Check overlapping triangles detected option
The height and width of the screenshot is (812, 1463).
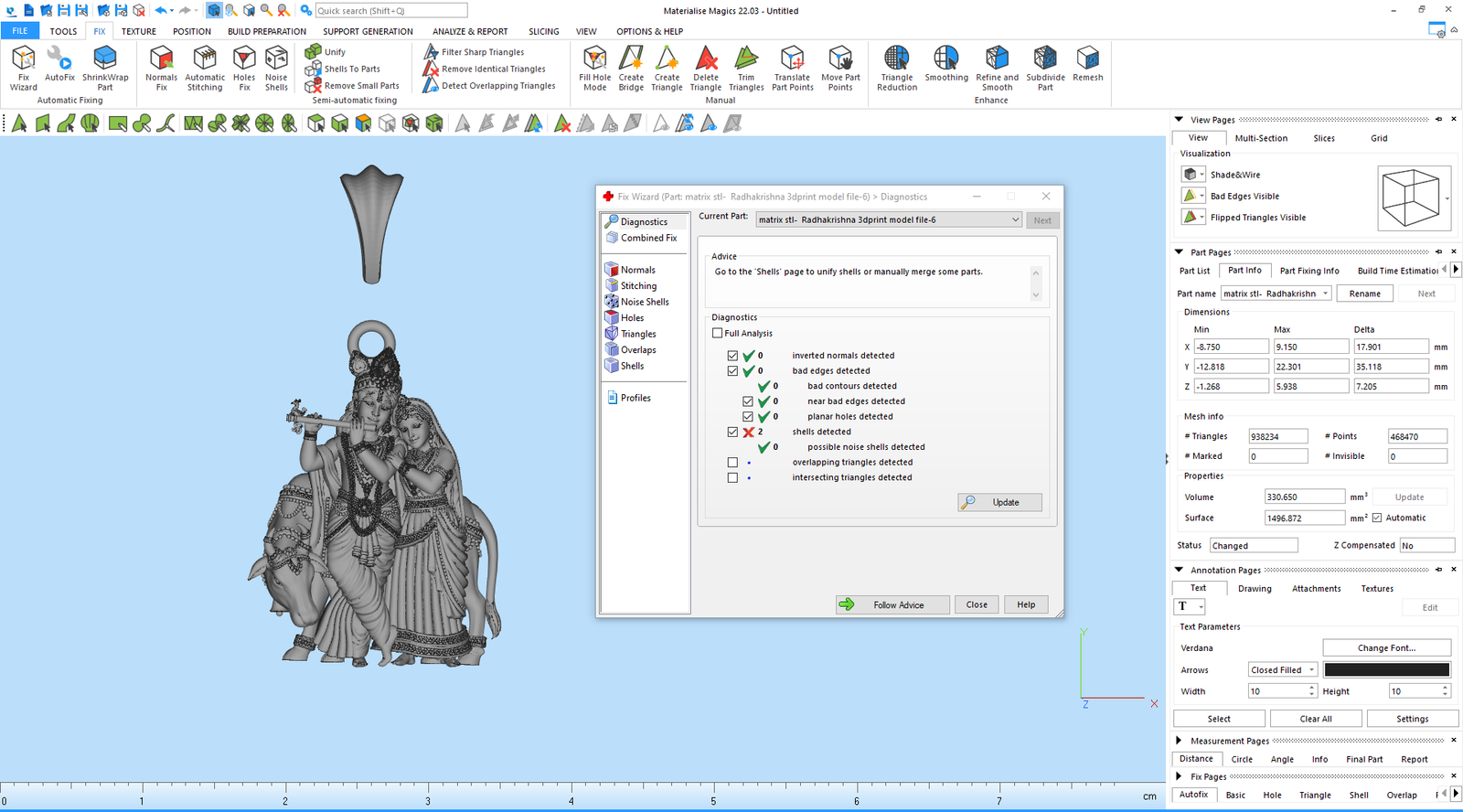732,463
